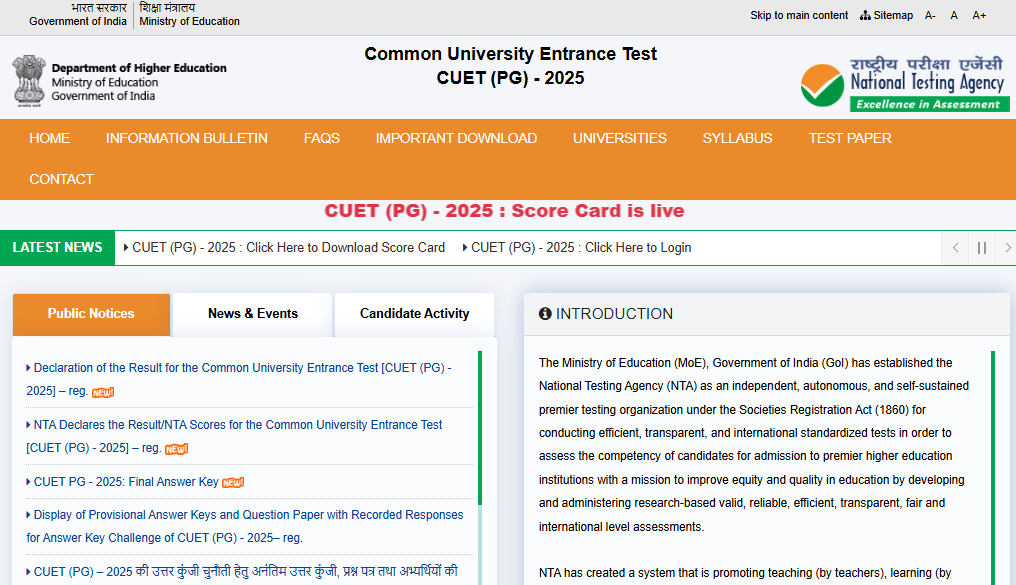Click the Public Notices panel green scrollbar
The image size is (1016, 585).
tap(479, 428)
